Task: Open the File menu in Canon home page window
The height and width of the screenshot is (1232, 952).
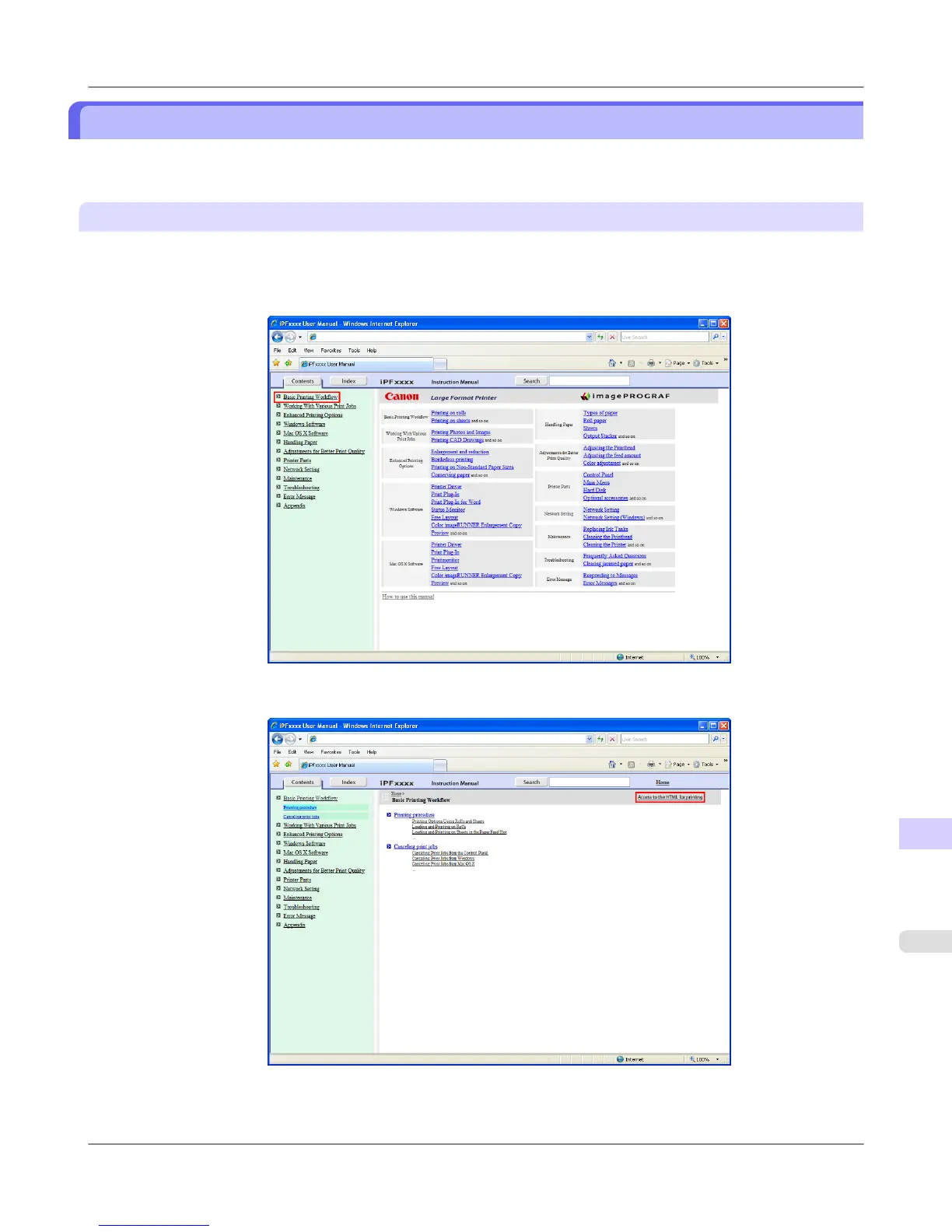Action: coord(277,350)
